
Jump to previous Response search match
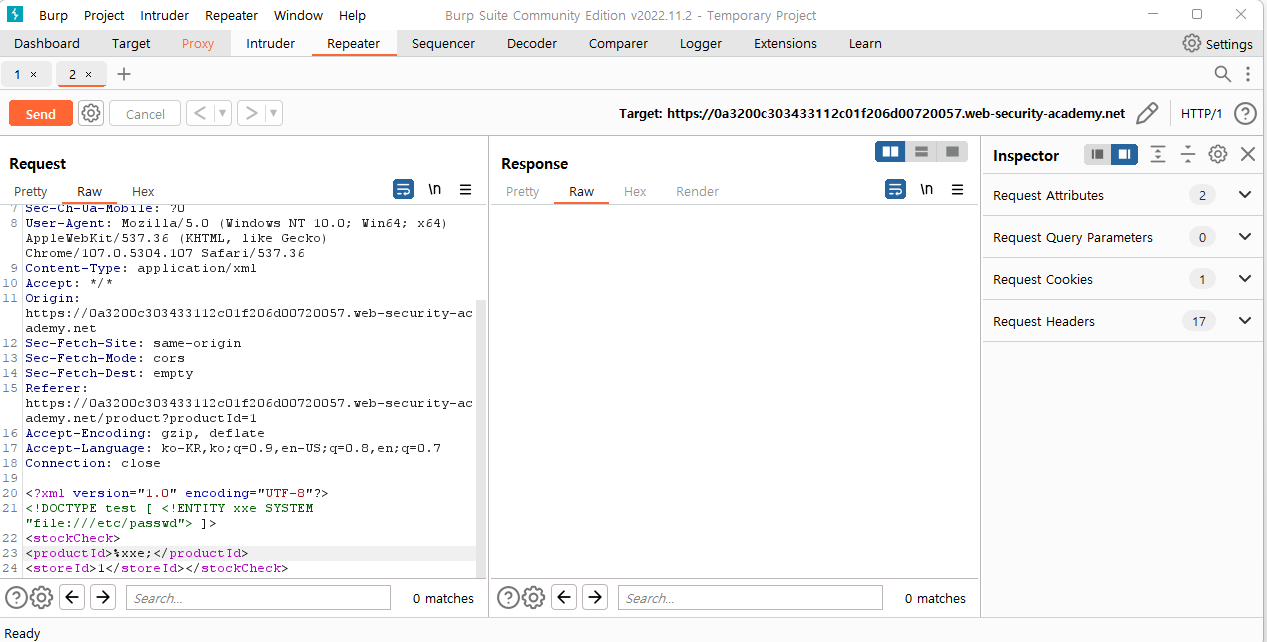tap(564, 598)
